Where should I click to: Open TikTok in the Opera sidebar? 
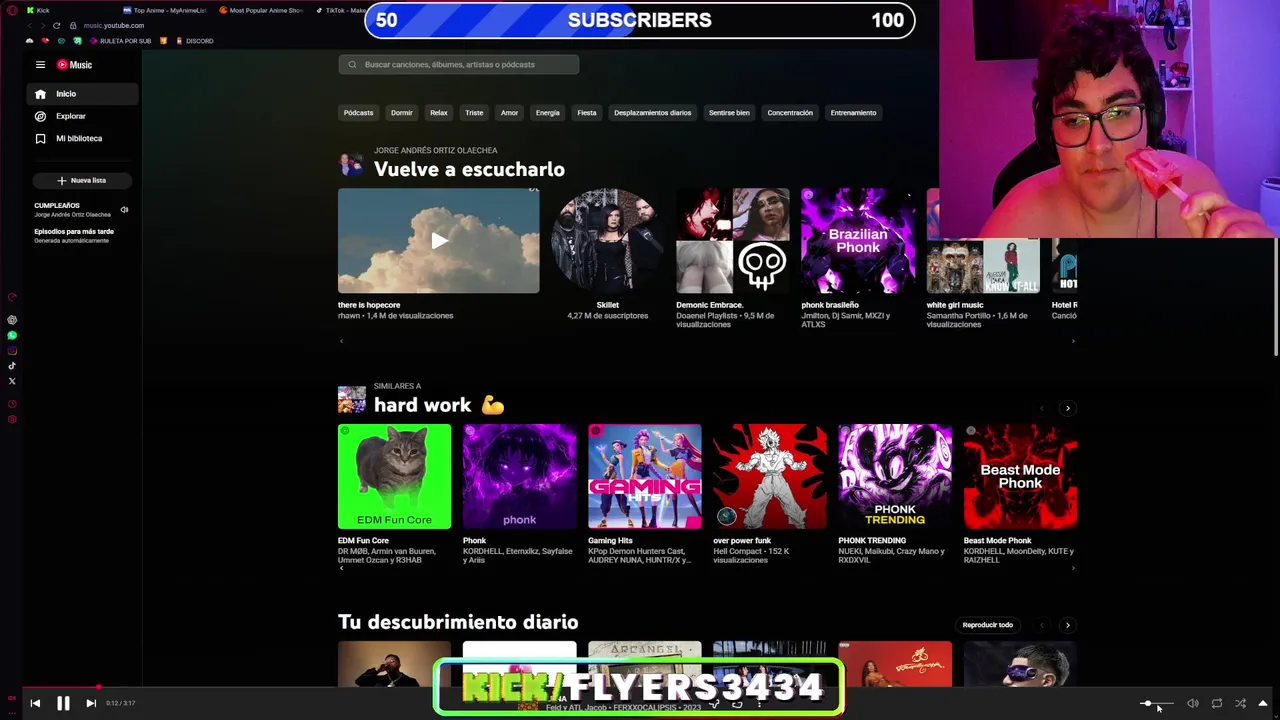(12, 366)
